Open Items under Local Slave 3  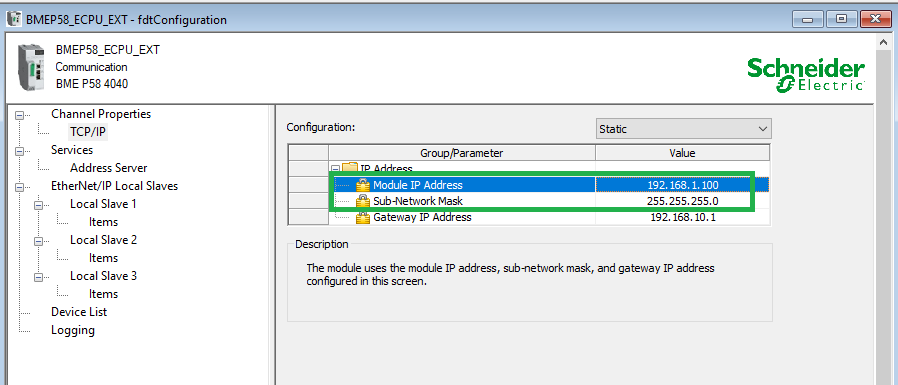coord(103,294)
